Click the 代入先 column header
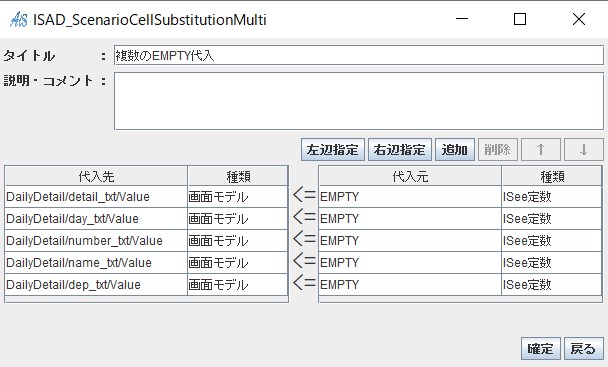608x367 pixels. 96,177
